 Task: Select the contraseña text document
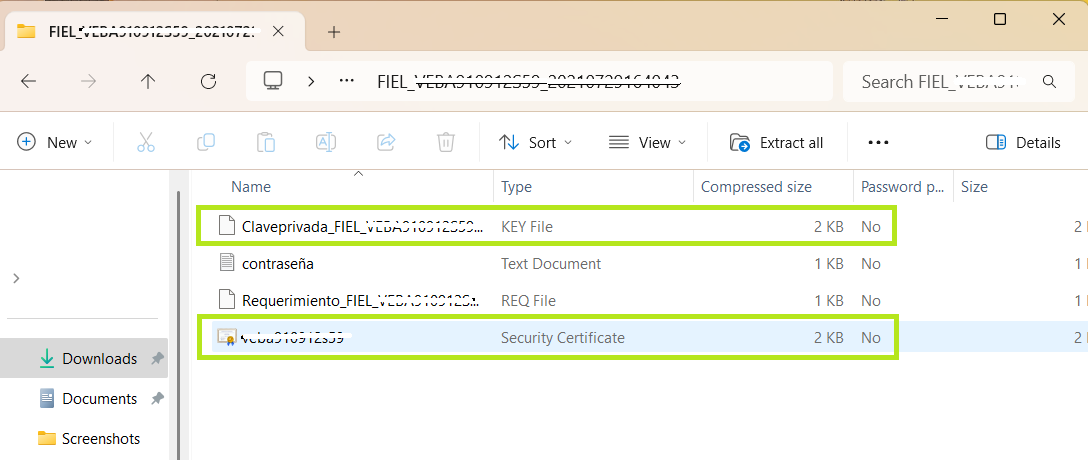pos(280,264)
